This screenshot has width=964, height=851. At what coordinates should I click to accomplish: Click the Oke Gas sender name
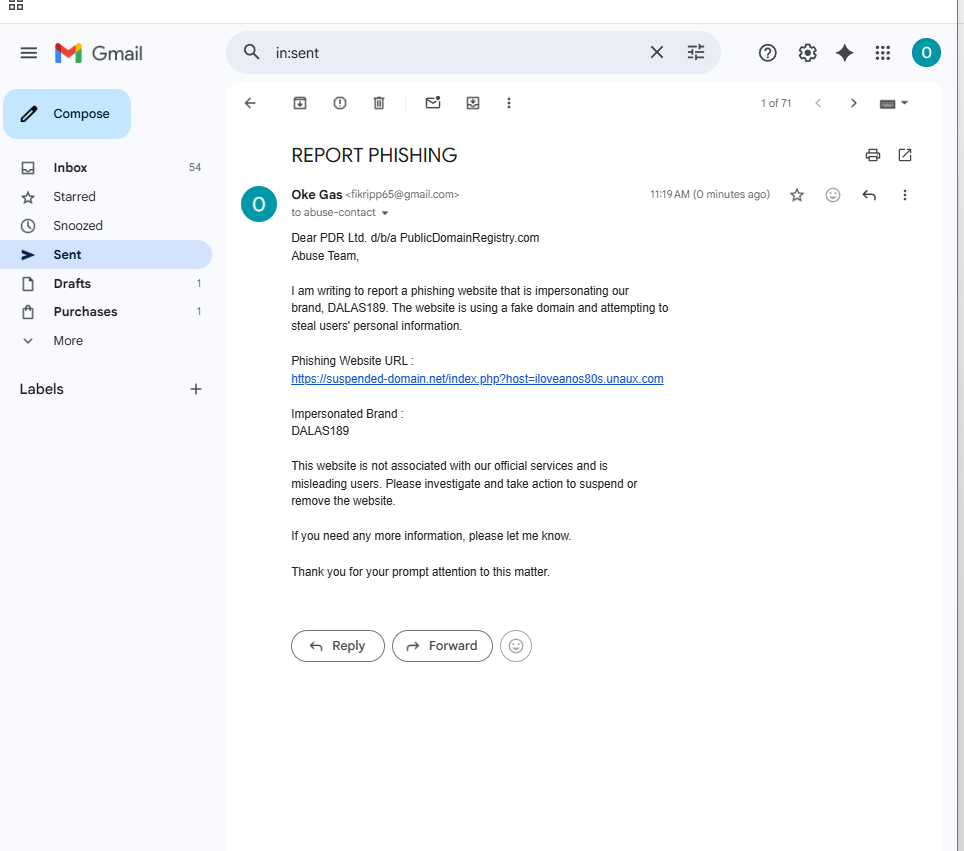pos(317,194)
